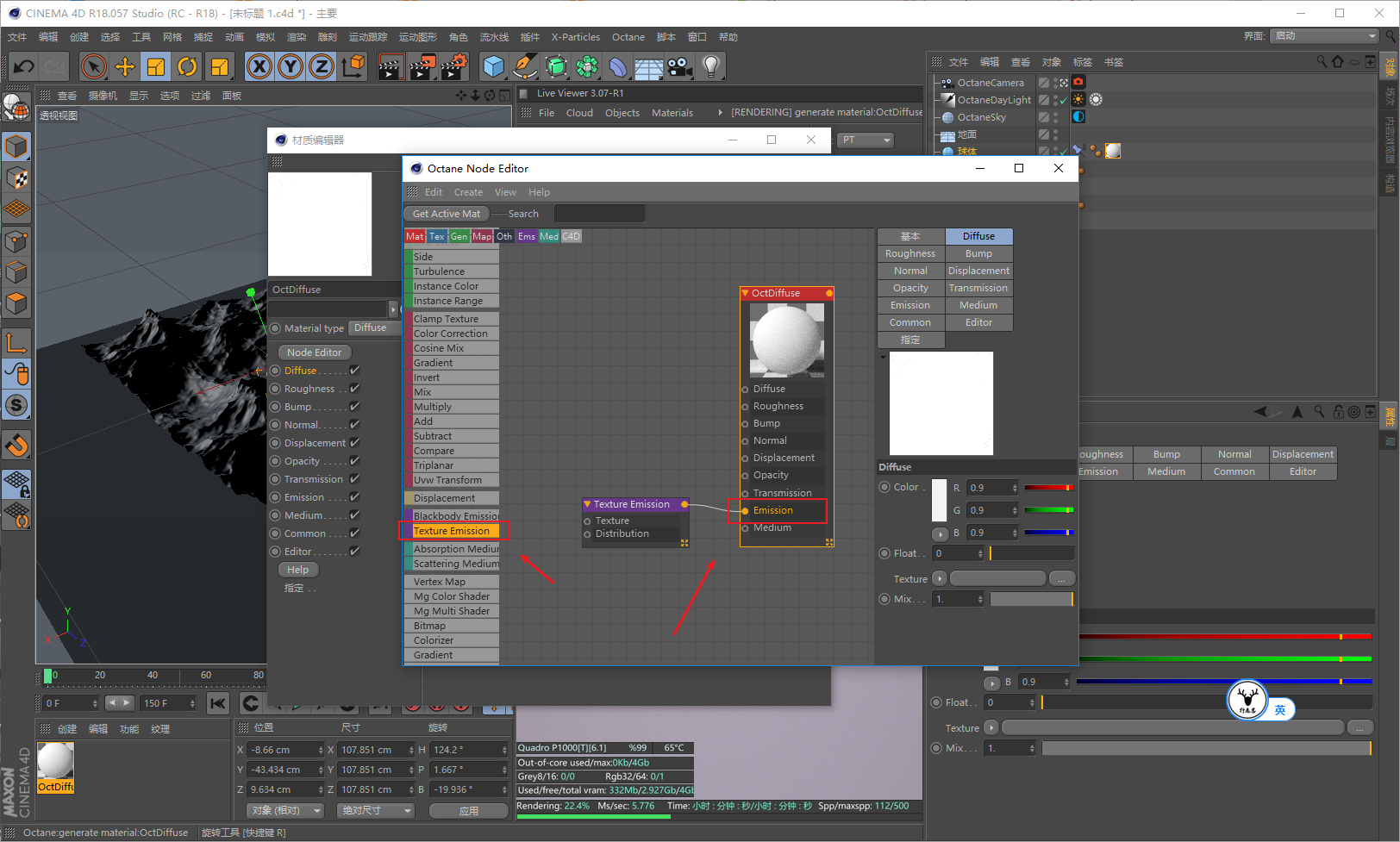Viewport: 1400px width, 842px height.
Task: Toggle the Diffuse channel checkbox in material editor
Action: [x=354, y=371]
